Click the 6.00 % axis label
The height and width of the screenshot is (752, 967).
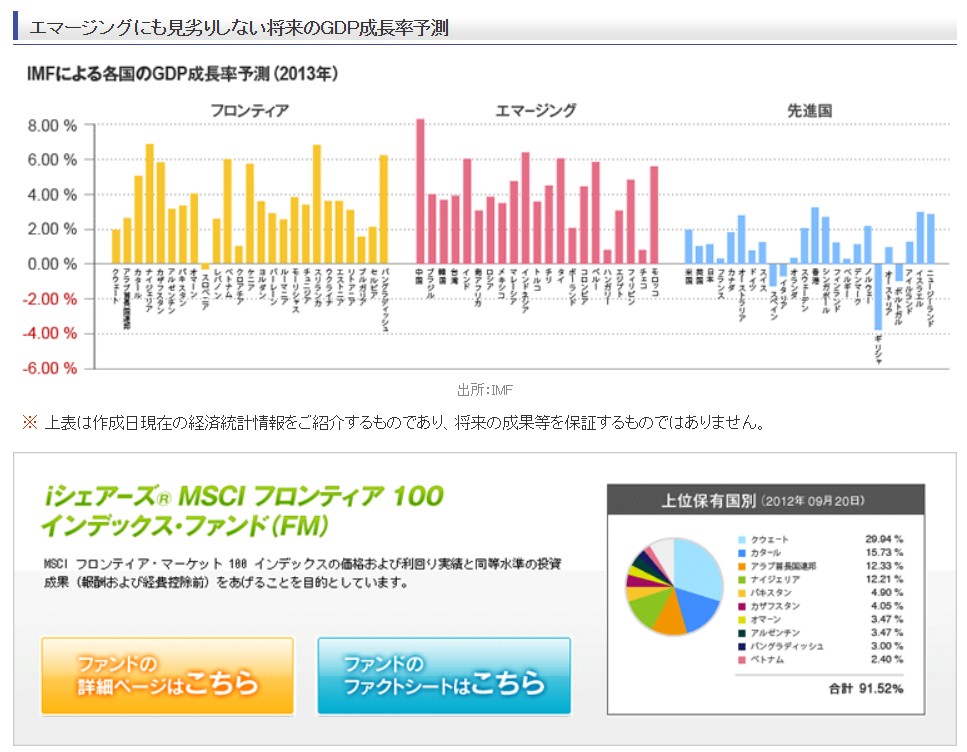click(x=53, y=160)
